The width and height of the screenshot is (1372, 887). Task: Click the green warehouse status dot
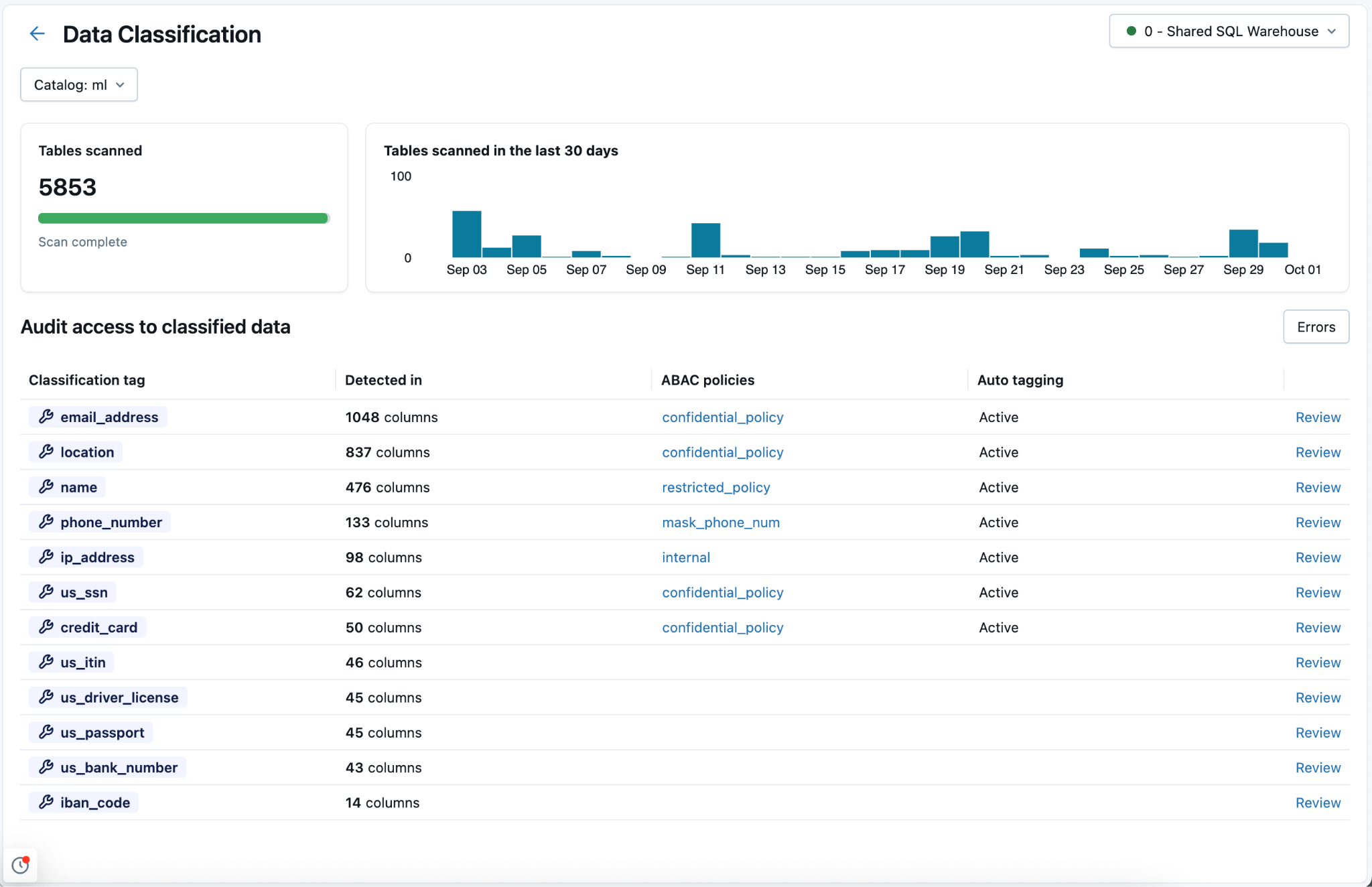tap(1131, 31)
